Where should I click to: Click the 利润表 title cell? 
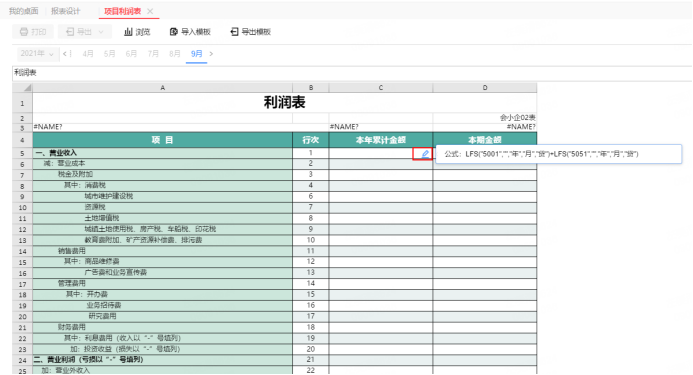click(285, 103)
